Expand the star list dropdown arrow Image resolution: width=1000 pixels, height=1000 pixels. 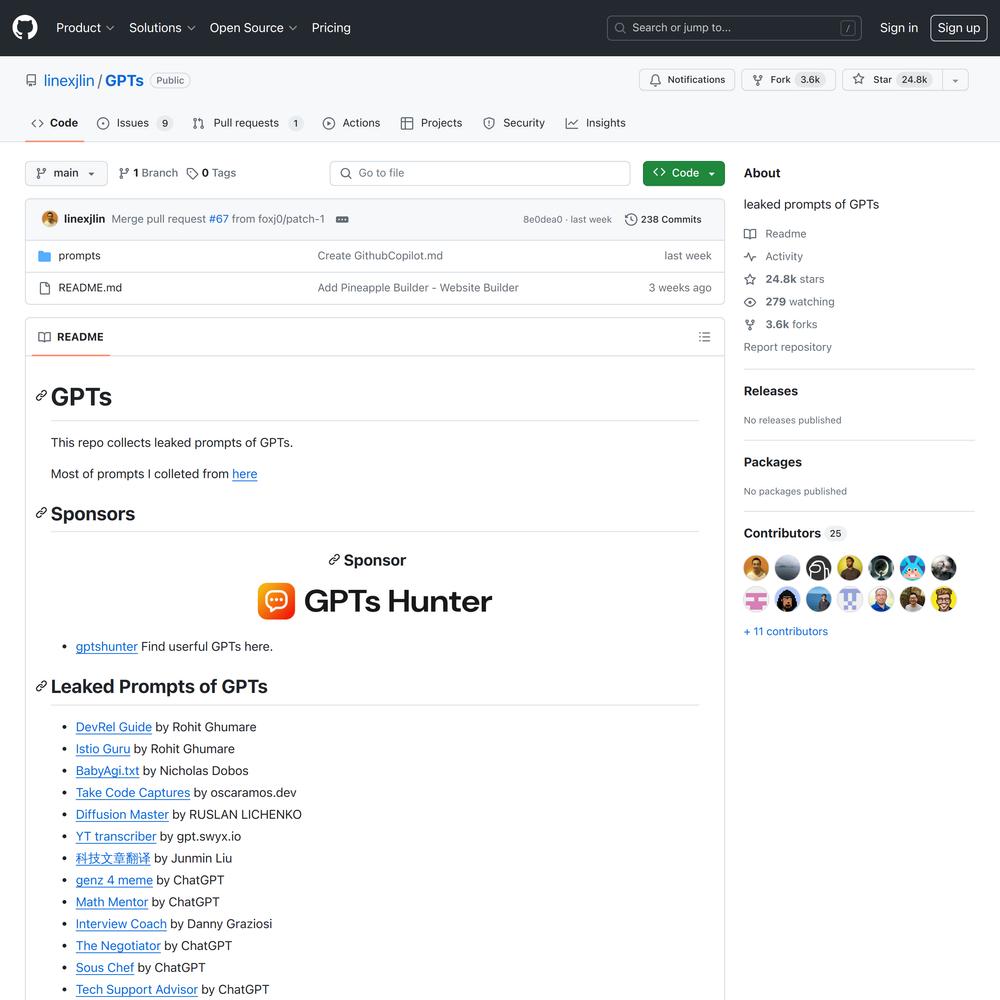[x=955, y=80]
